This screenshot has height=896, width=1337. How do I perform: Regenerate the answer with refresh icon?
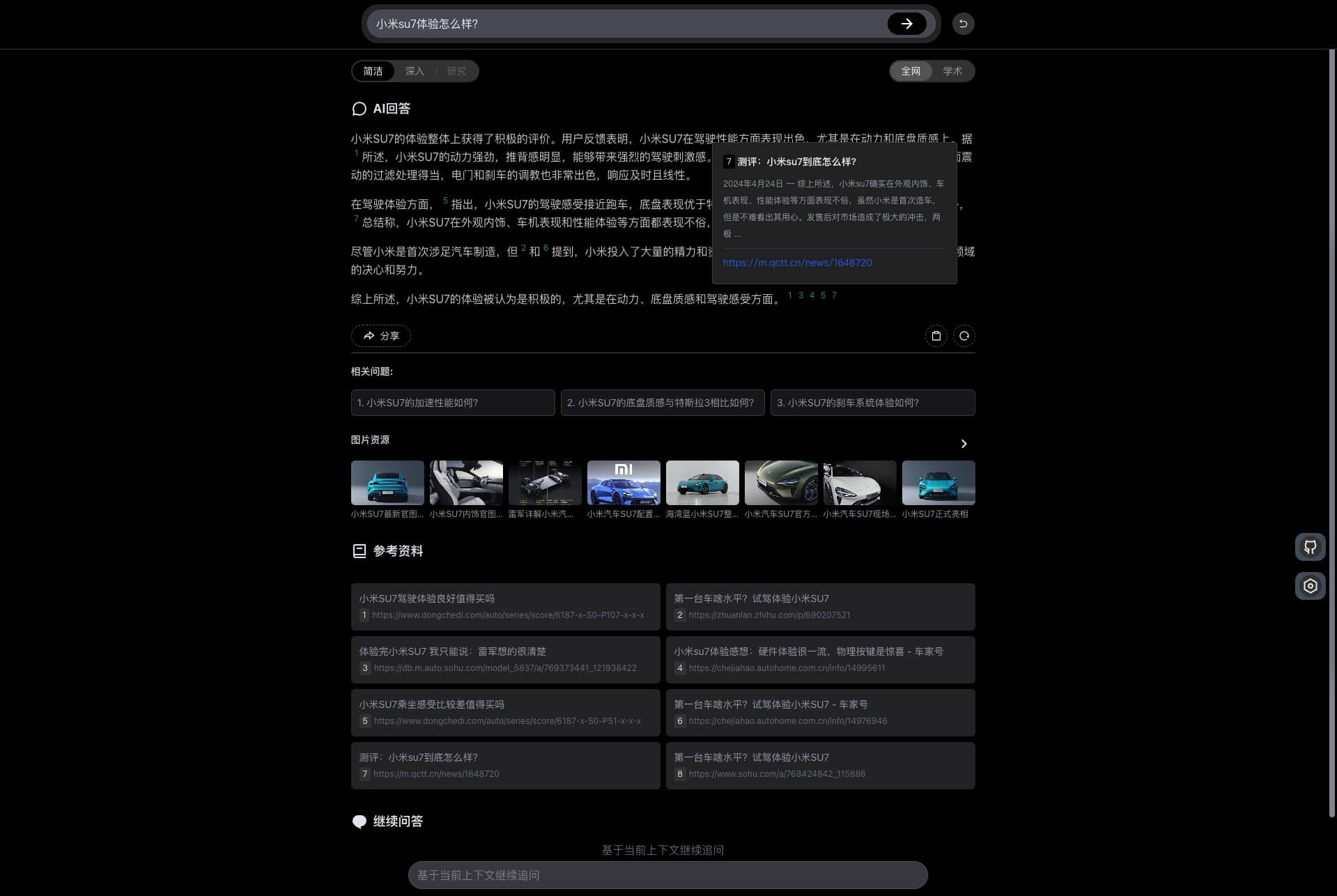tap(964, 336)
